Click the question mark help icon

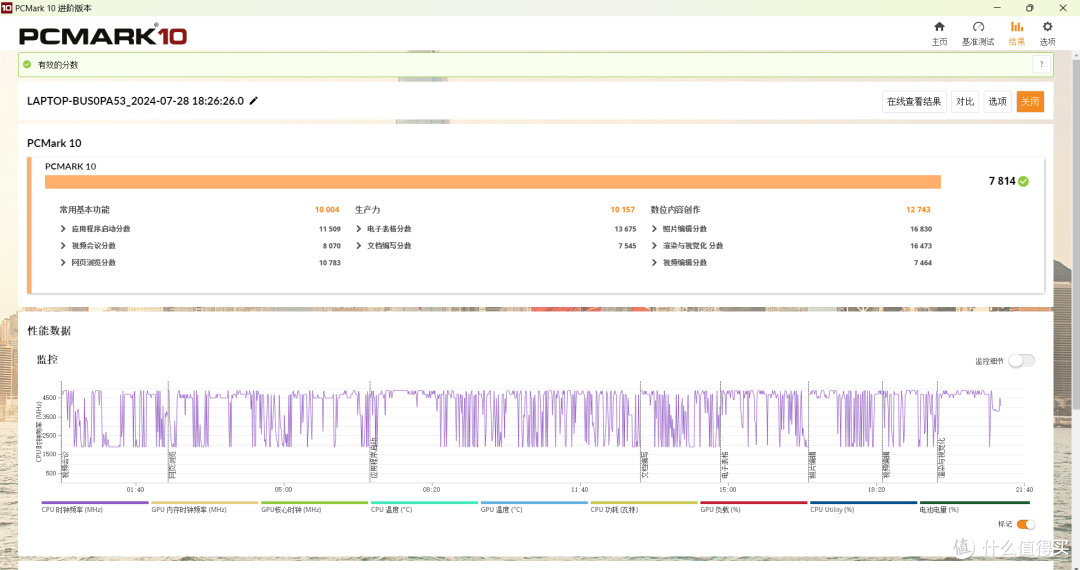(1041, 65)
